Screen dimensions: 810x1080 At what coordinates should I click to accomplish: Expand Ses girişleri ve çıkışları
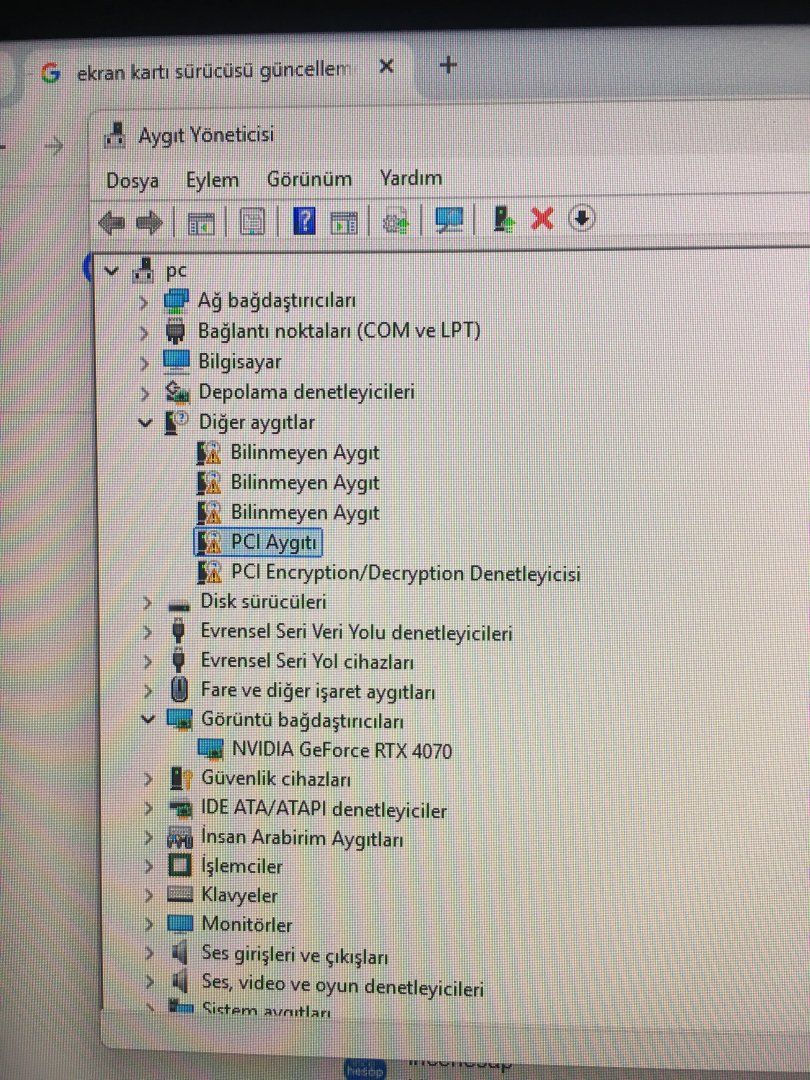(148, 954)
